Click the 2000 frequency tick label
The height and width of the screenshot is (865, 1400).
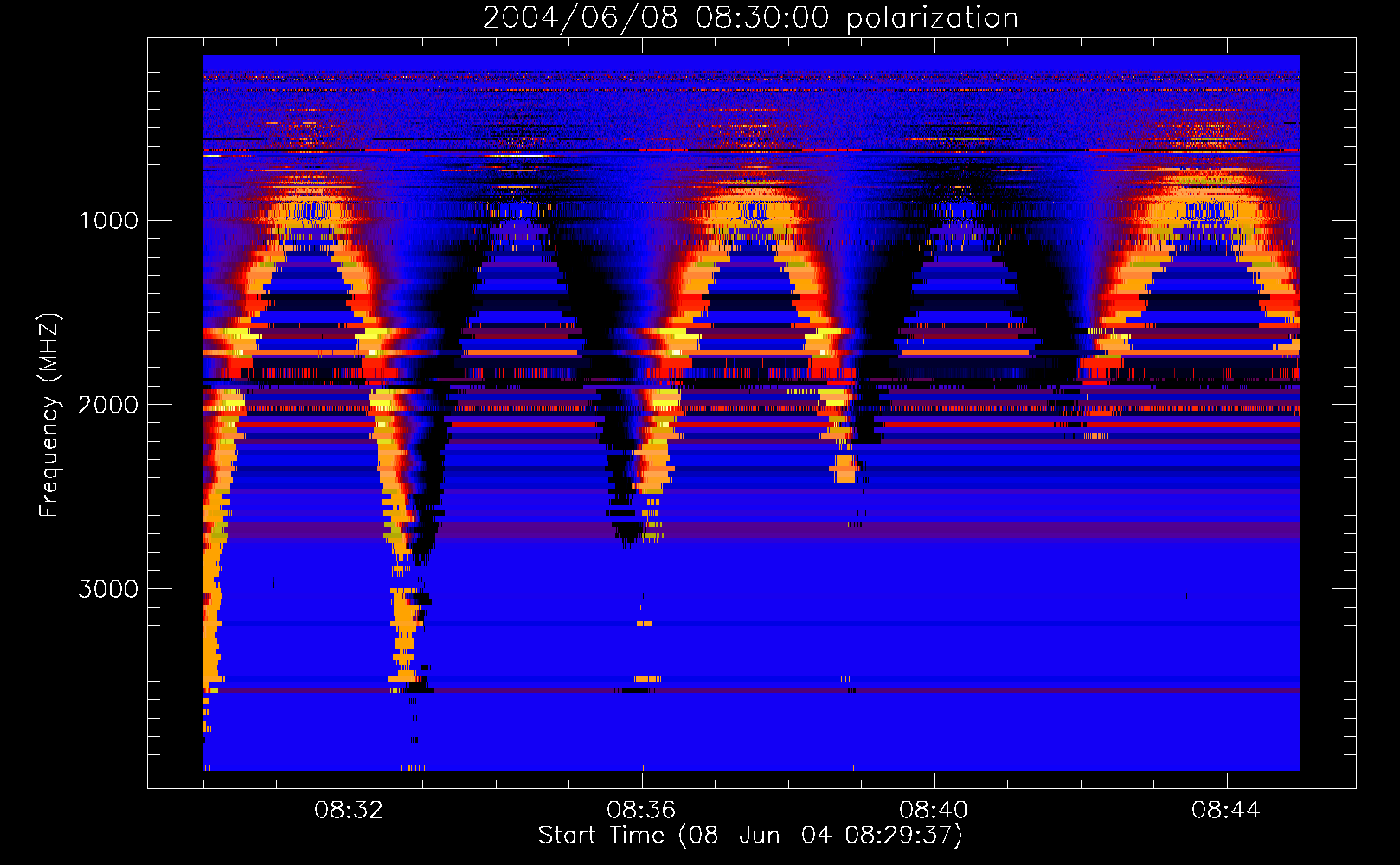pyautogui.click(x=109, y=405)
